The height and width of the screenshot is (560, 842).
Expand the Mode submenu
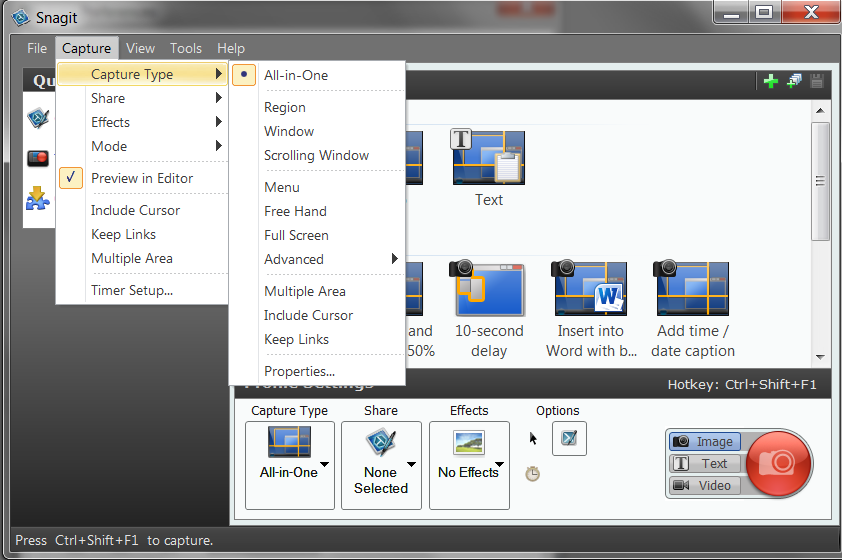coord(142,146)
